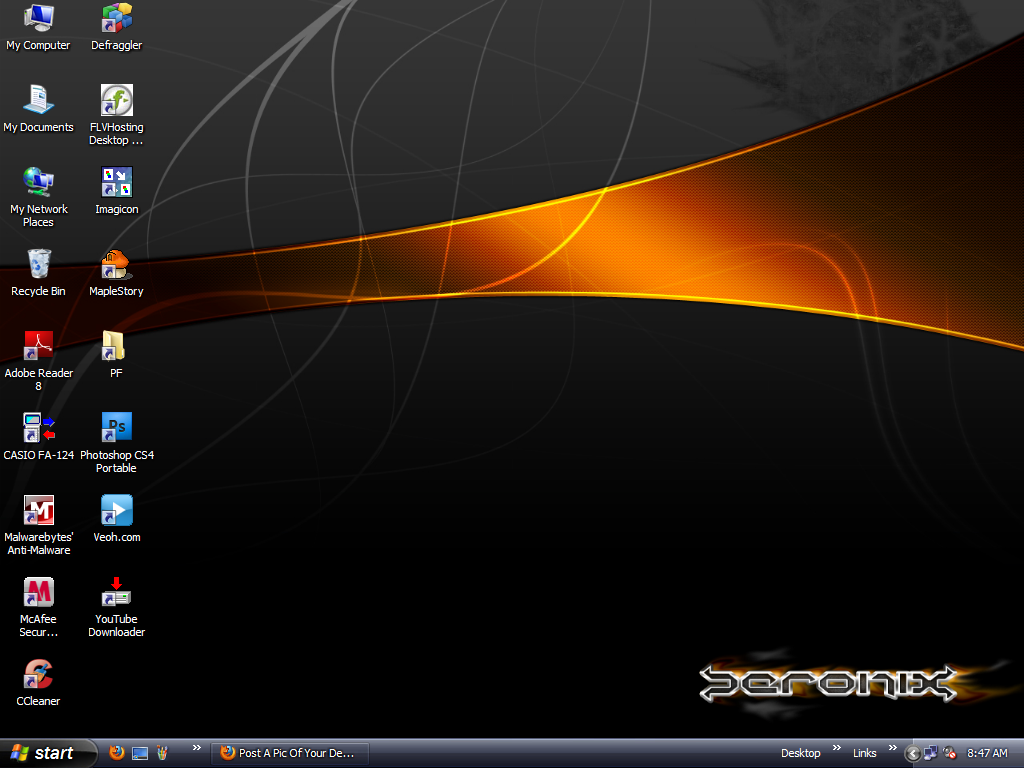Expand the Quick Launch overflow chevron
1024x768 pixels.
(x=197, y=750)
